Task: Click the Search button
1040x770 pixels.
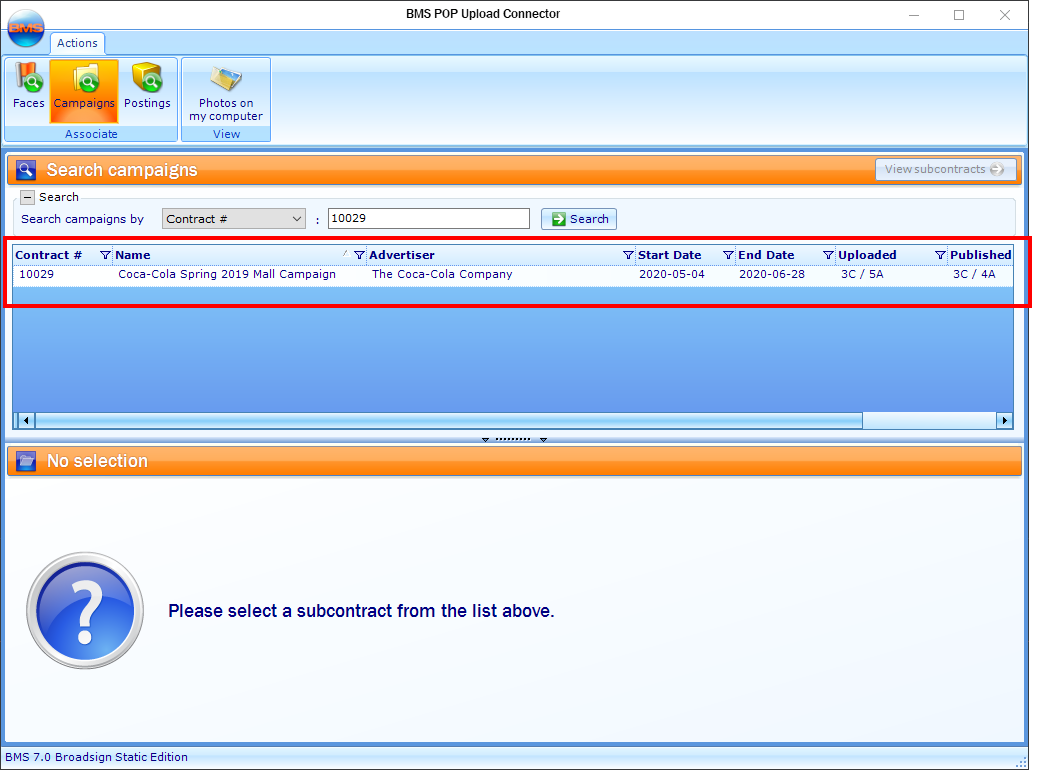Action: pos(579,219)
